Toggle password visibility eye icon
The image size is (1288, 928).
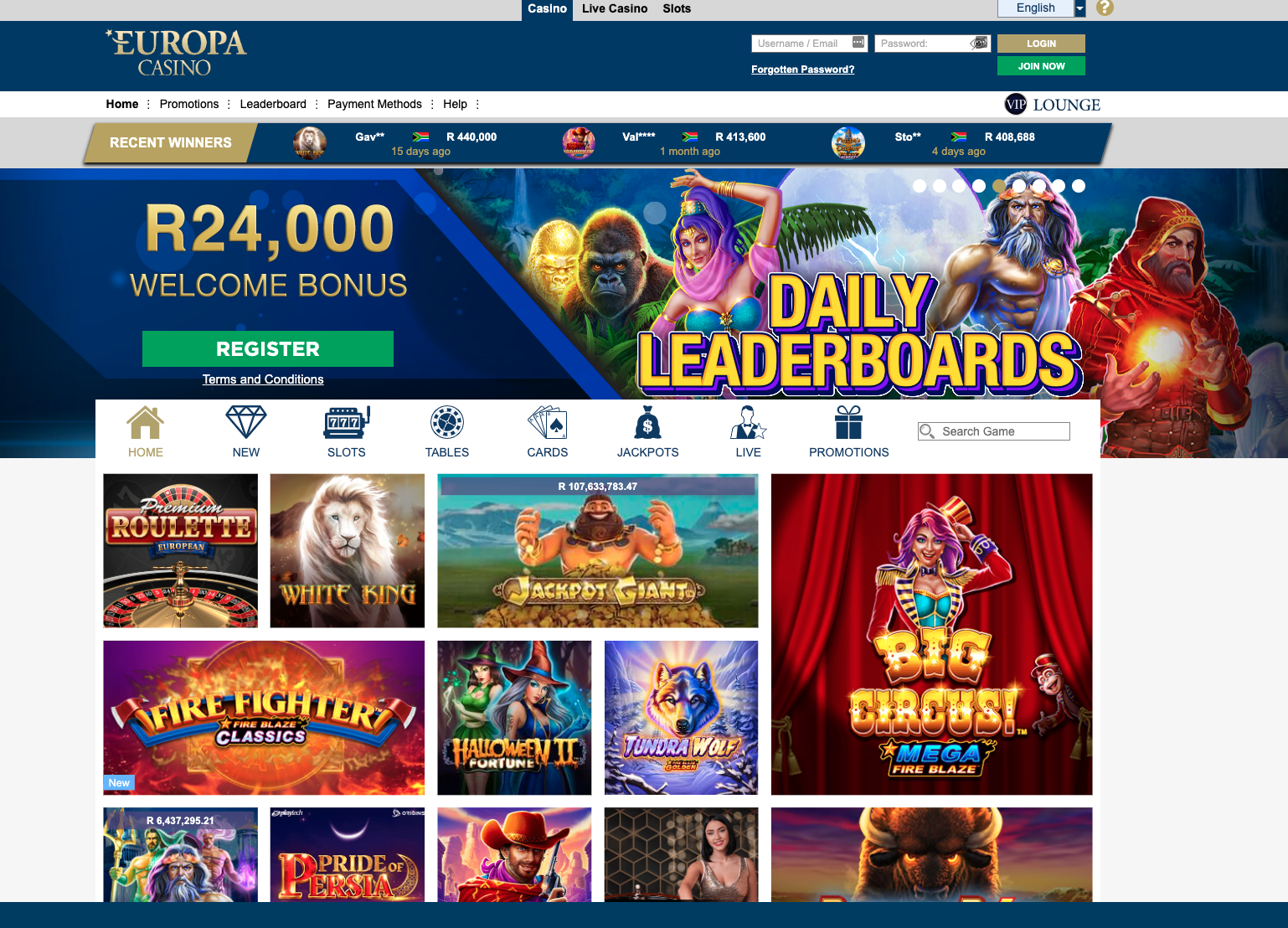click(x=979, y=43)
